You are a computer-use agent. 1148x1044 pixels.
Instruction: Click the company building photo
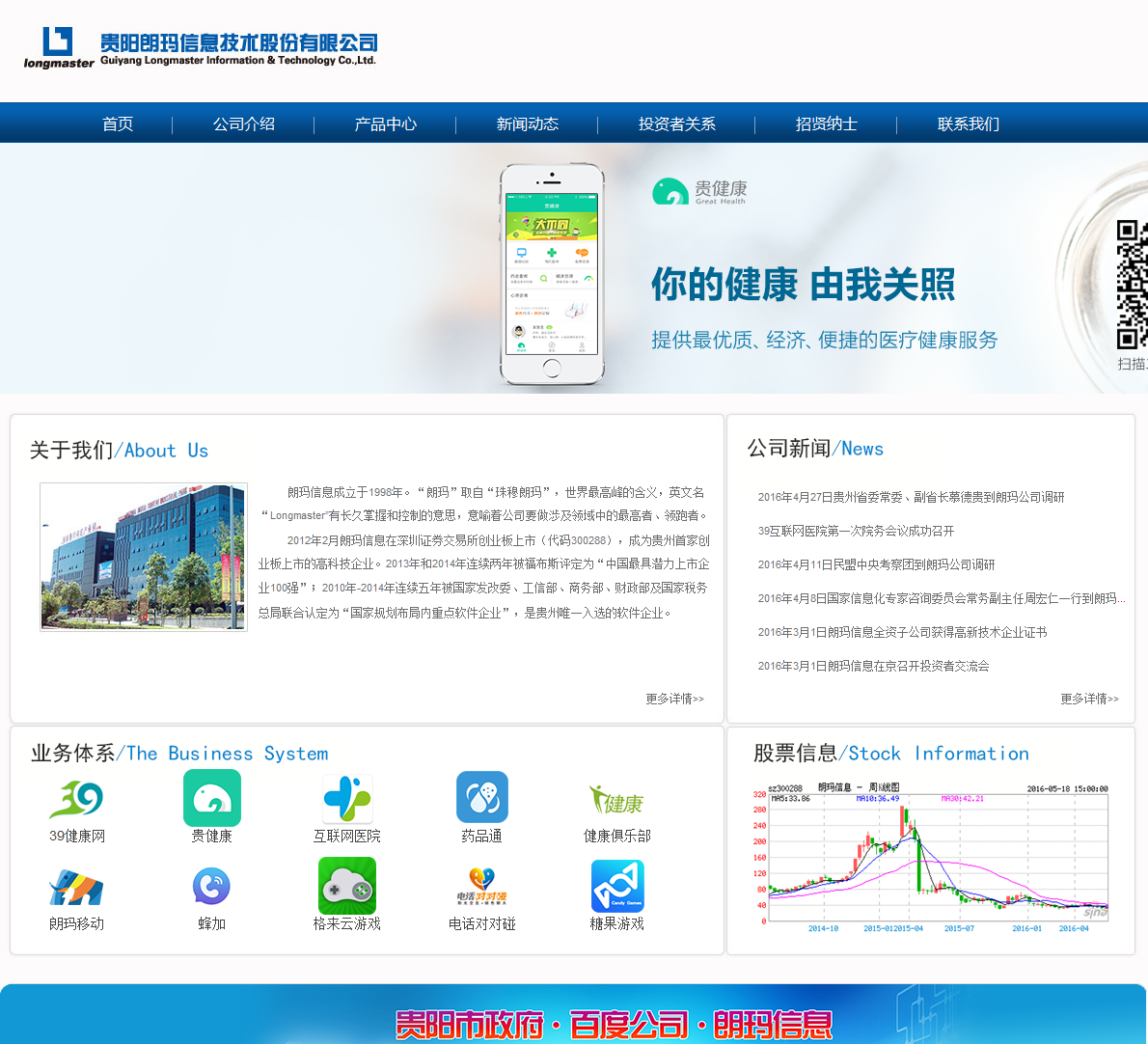[144, 557]
